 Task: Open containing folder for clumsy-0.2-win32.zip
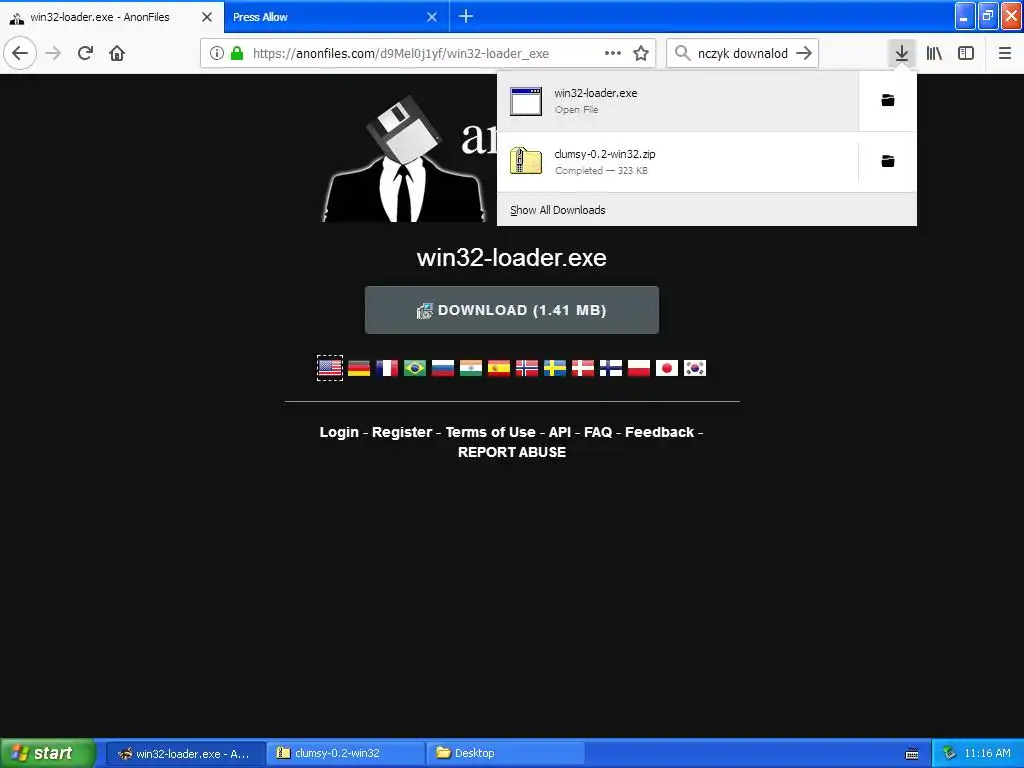coord(888,161)
